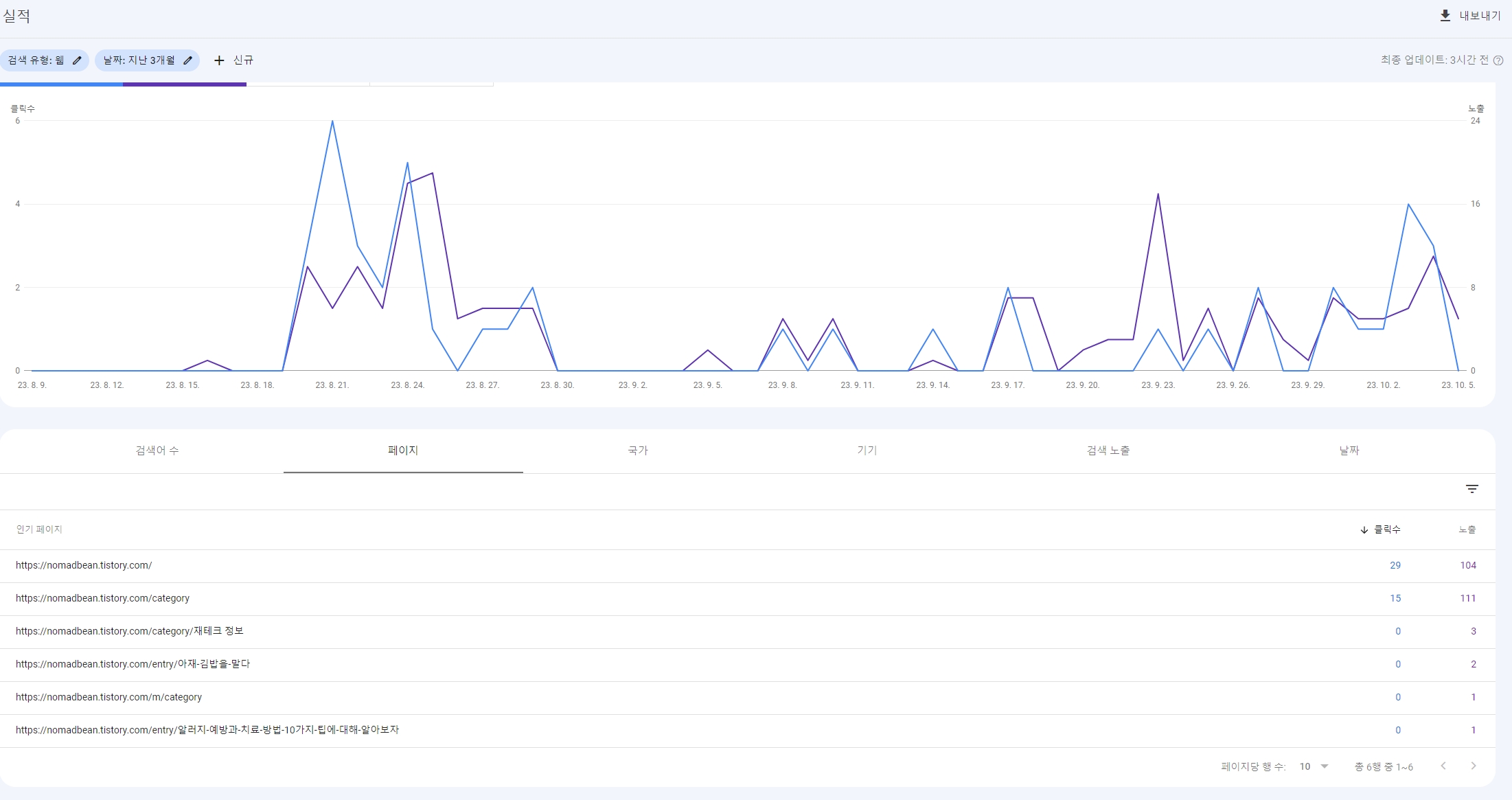Viewport: 1512px width, 800px height.
Task: Toggle the purple impressions metric card
Action: 185,84
